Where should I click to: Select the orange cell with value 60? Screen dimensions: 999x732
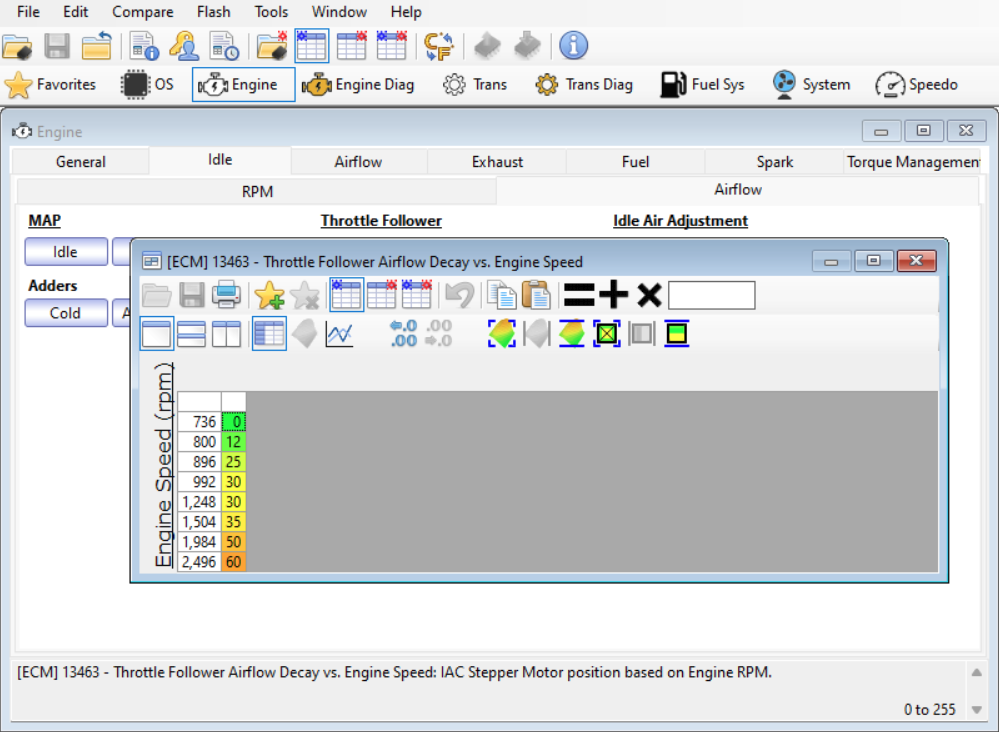(234, 562)
